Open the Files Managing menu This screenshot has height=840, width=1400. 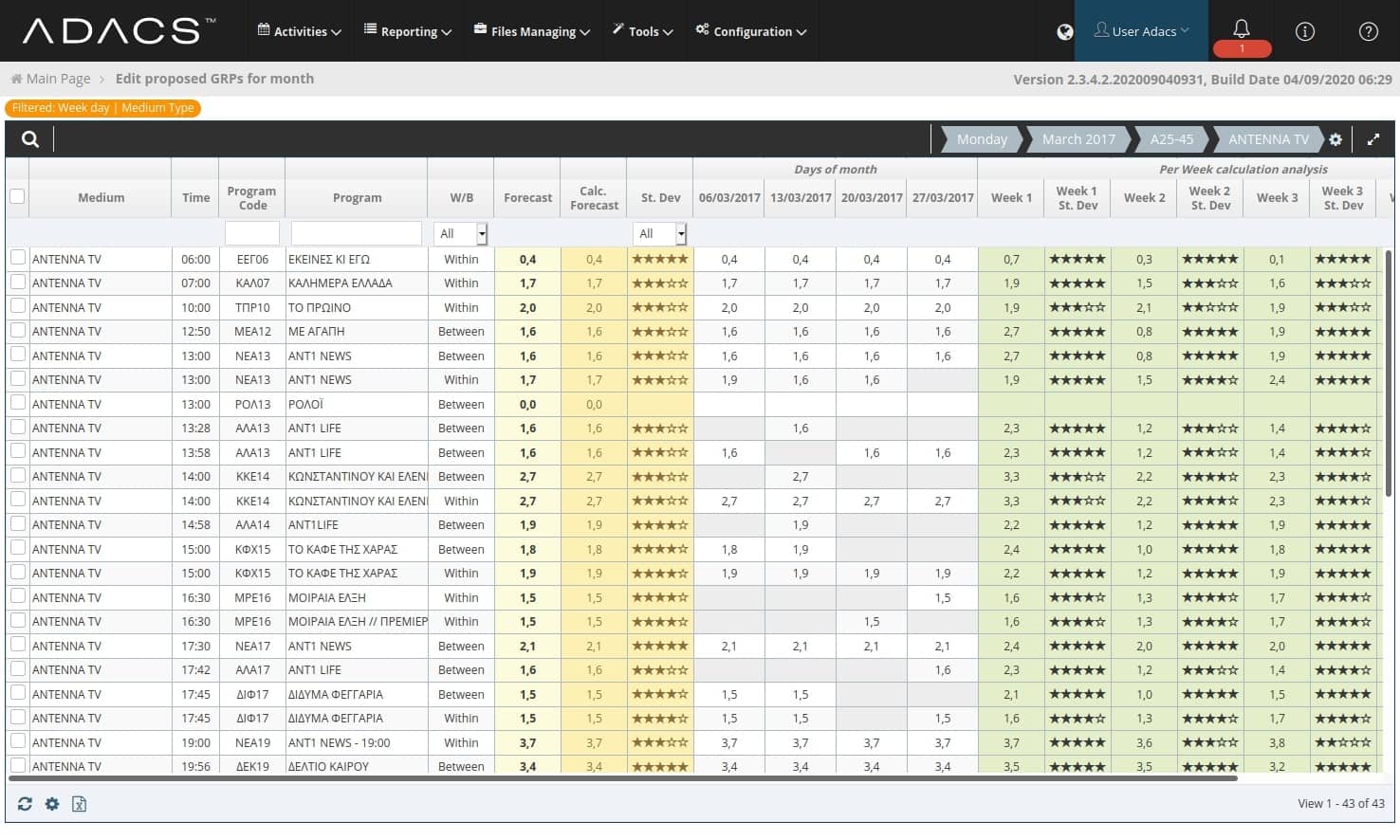point(532,31)
